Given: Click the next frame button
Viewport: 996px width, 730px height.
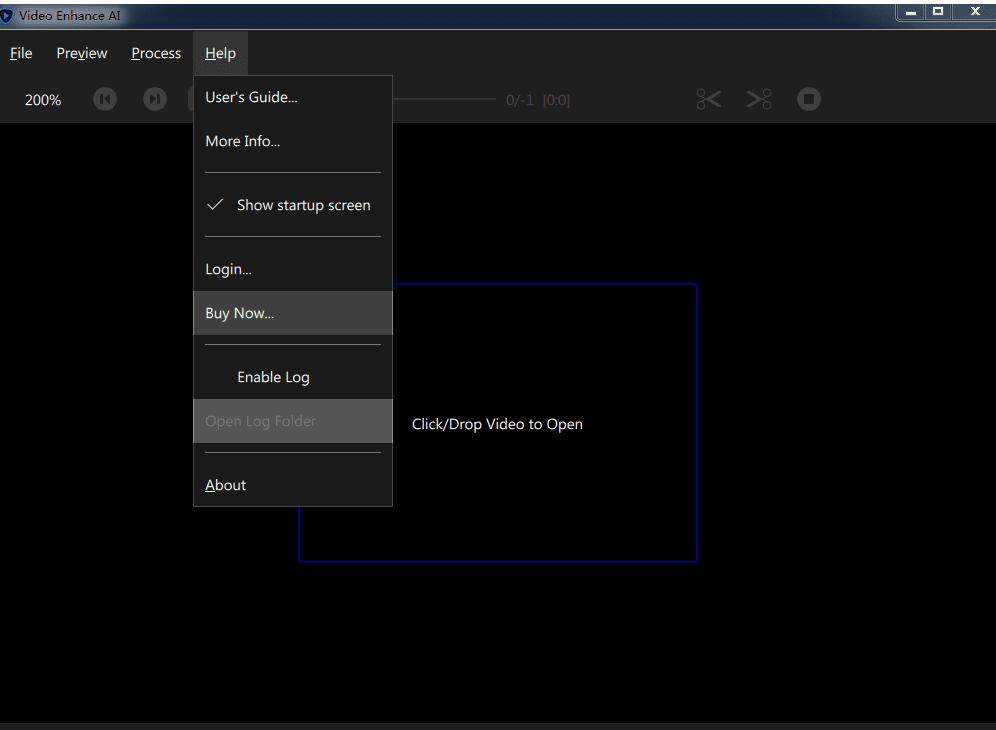Looking at the screenshot, I should tap(154, 99).
